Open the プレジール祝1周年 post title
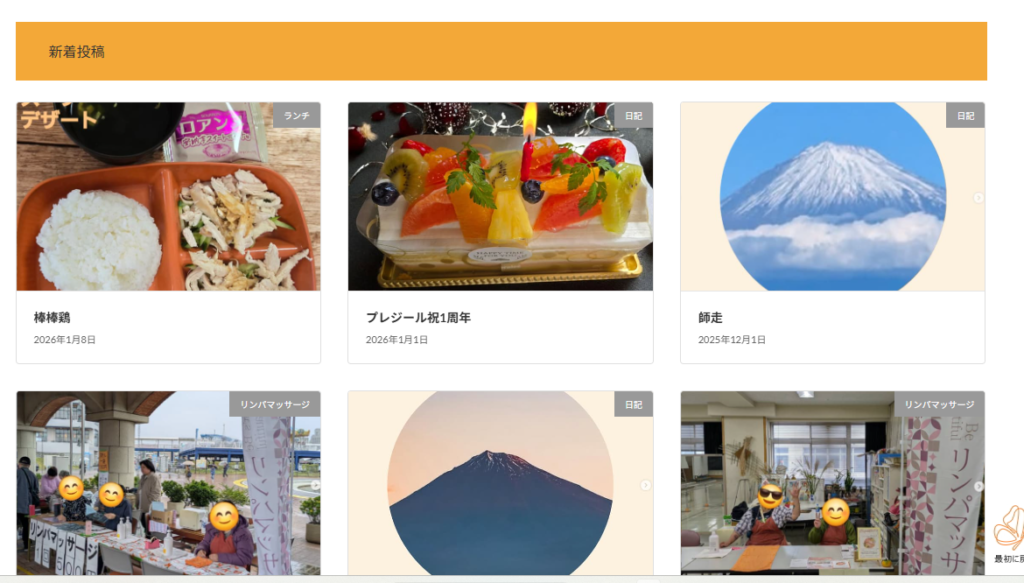The width and height of the screenshot is (1024, 583). tap(418, 317)
